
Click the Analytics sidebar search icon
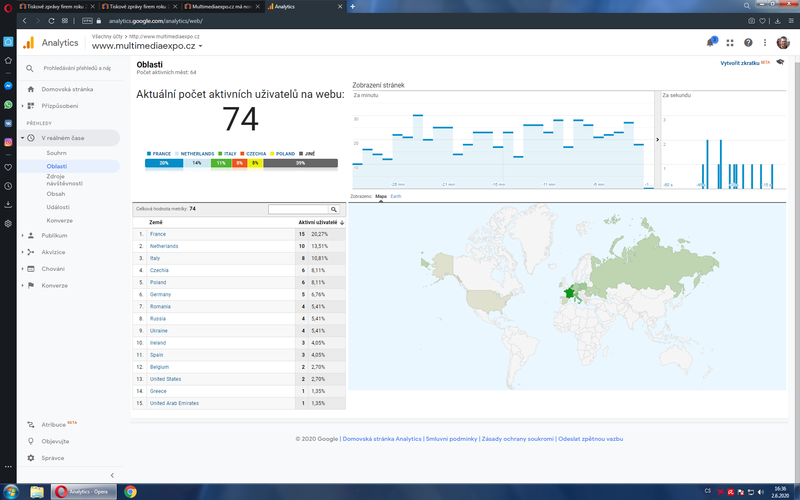(x=30, y=68)
